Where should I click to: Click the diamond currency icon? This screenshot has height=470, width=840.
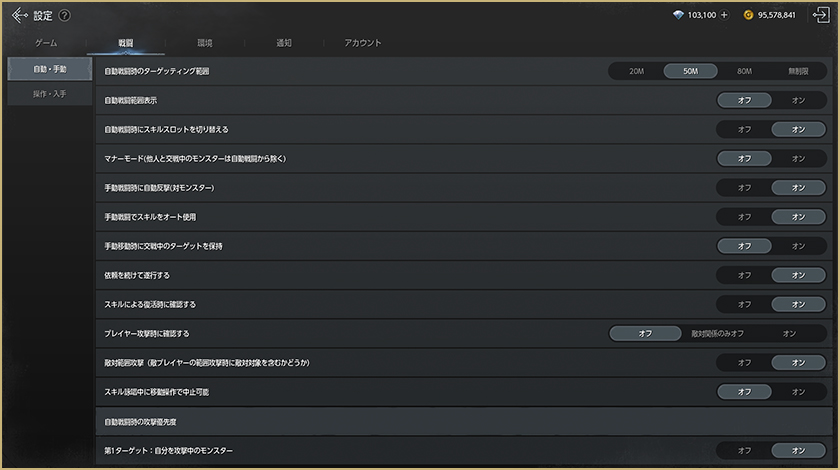[679, 15]
